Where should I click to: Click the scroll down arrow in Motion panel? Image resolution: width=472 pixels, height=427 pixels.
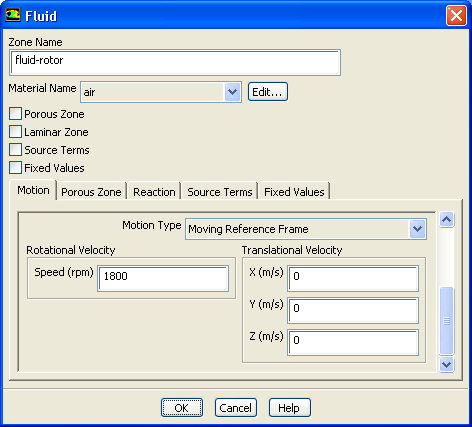pyautogui.click(x=446, y=364)
